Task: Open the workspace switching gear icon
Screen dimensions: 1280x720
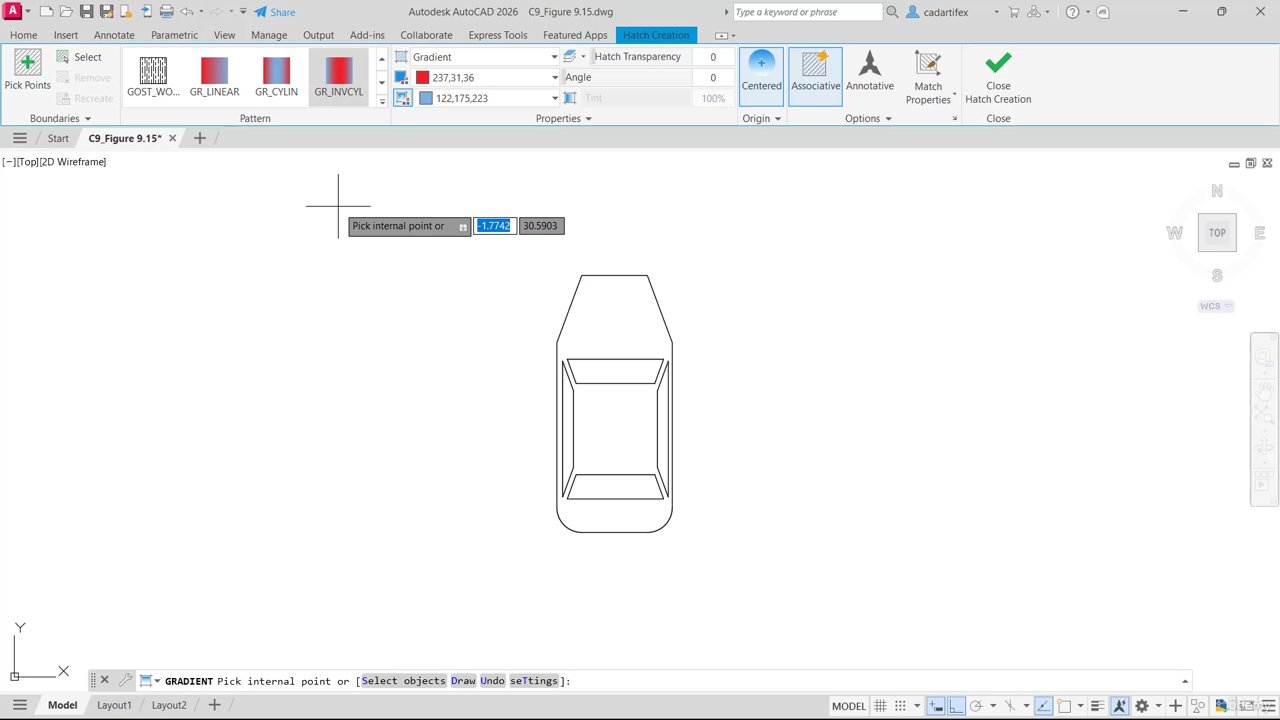Action: tap(1142, 706)
